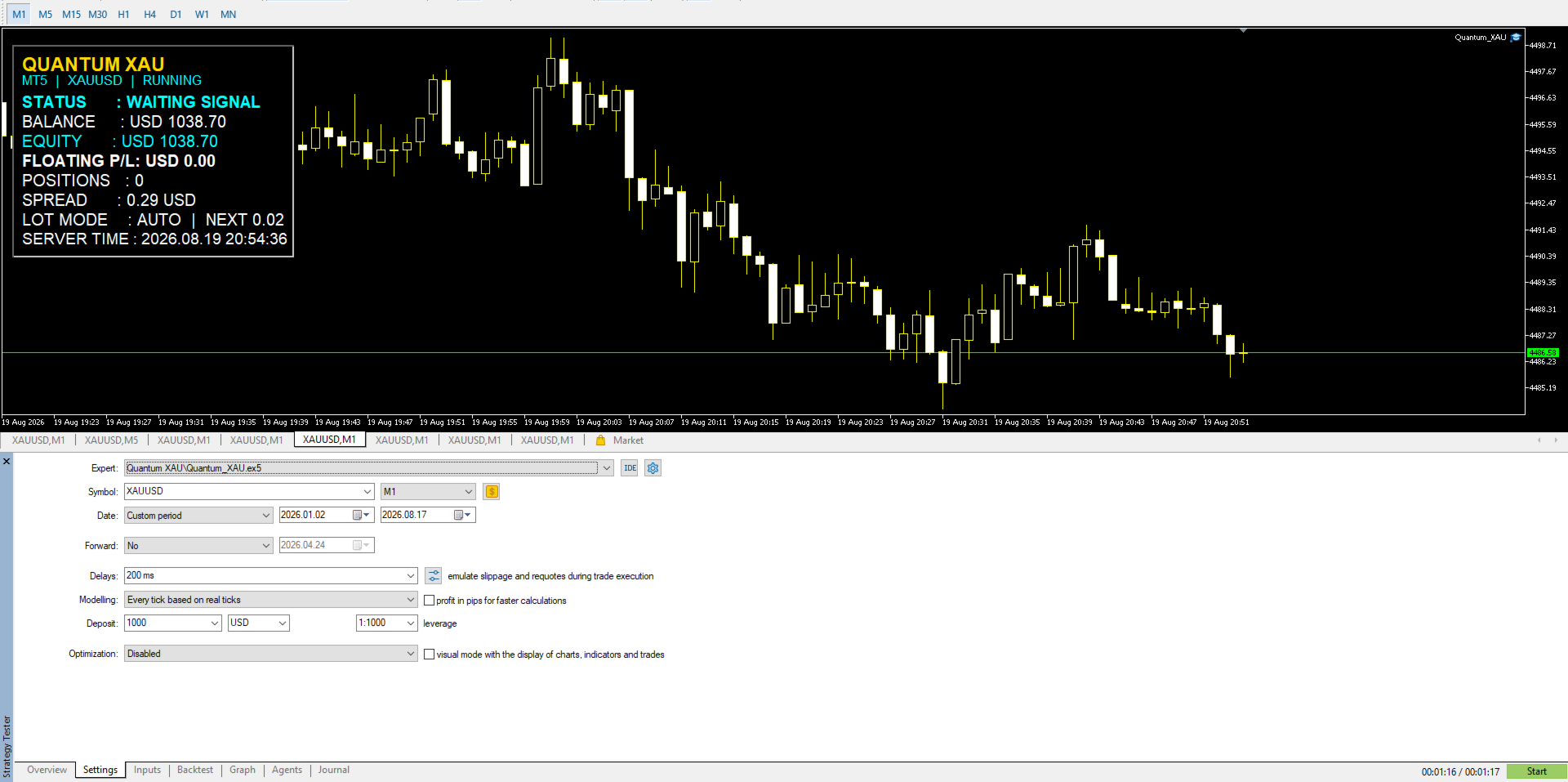
Task: Switch to the Backtest tab
Action: click(195, 771)
